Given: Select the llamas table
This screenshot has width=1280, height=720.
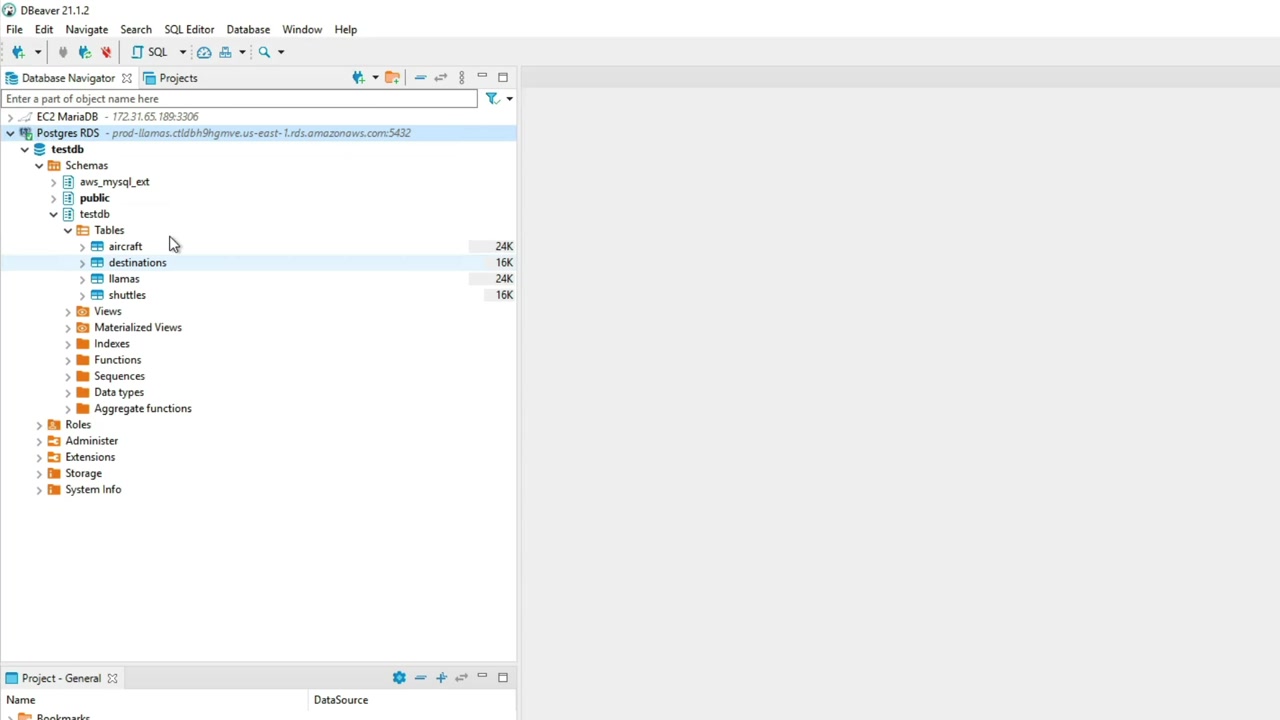Looking at the screenshot, I should 124,279.
